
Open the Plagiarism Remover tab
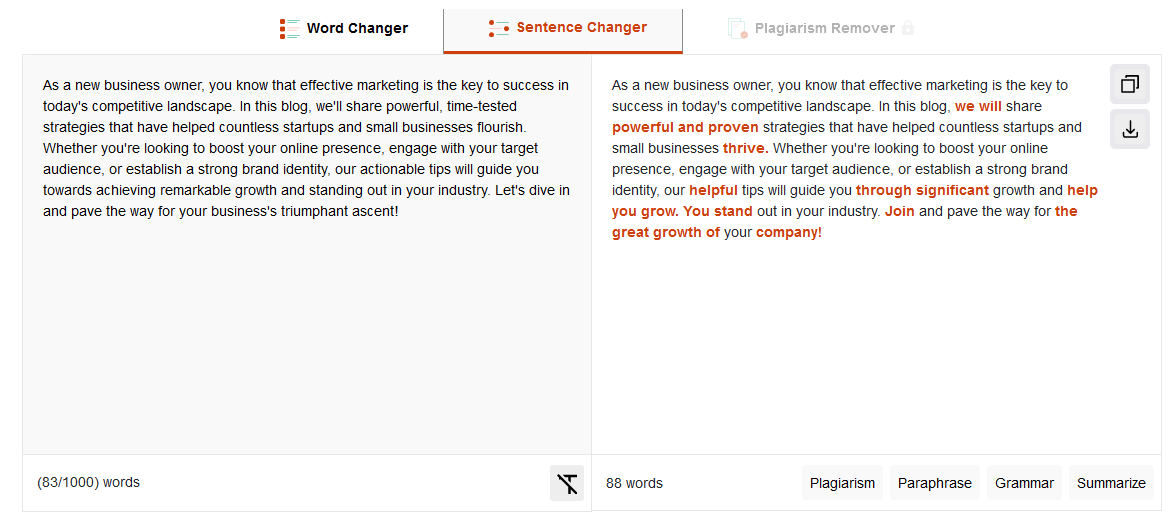(821, 28)
